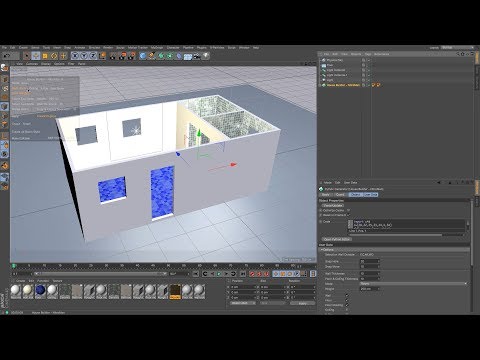Select the highlighted dark material thumbnail
480x360 pixels.
(x=175, y=291)
